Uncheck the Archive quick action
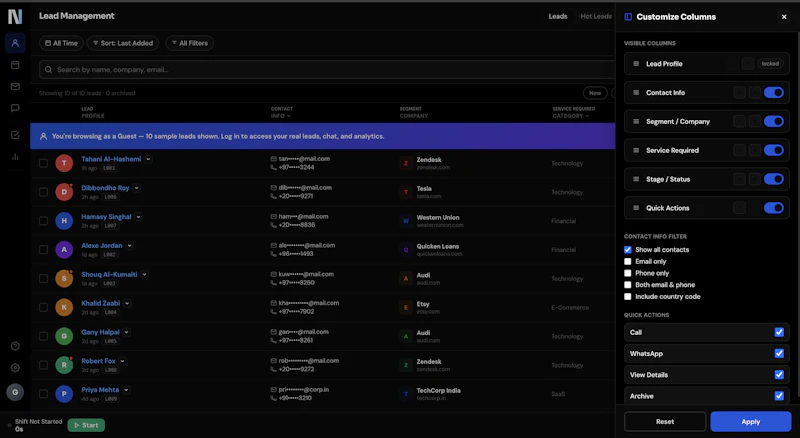800x438 pixels. (779, 396)
